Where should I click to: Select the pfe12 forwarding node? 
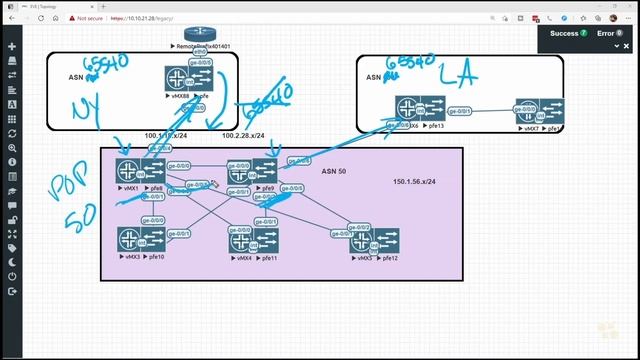[x=387, y=241]
